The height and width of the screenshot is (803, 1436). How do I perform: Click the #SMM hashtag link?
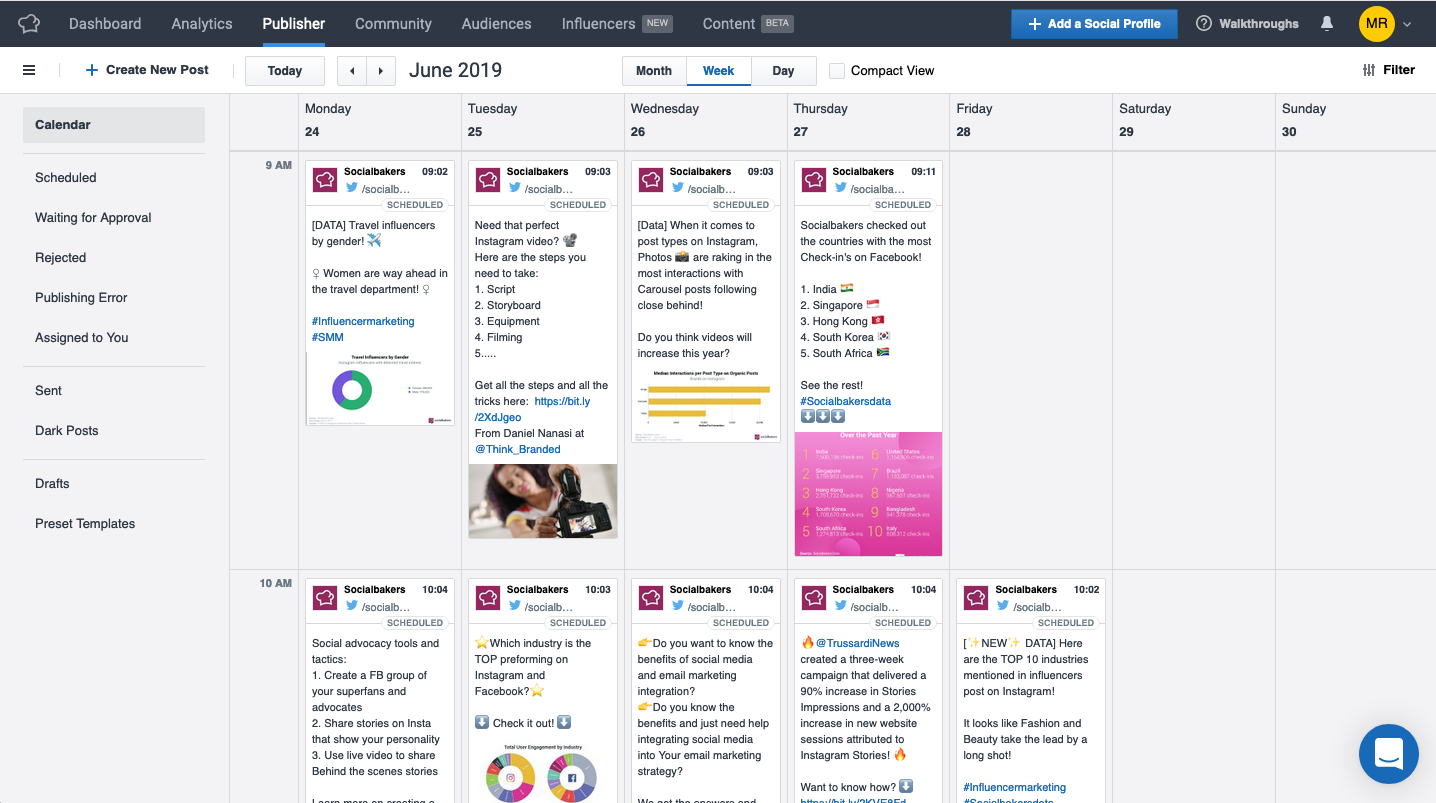(x=328, y=337)
